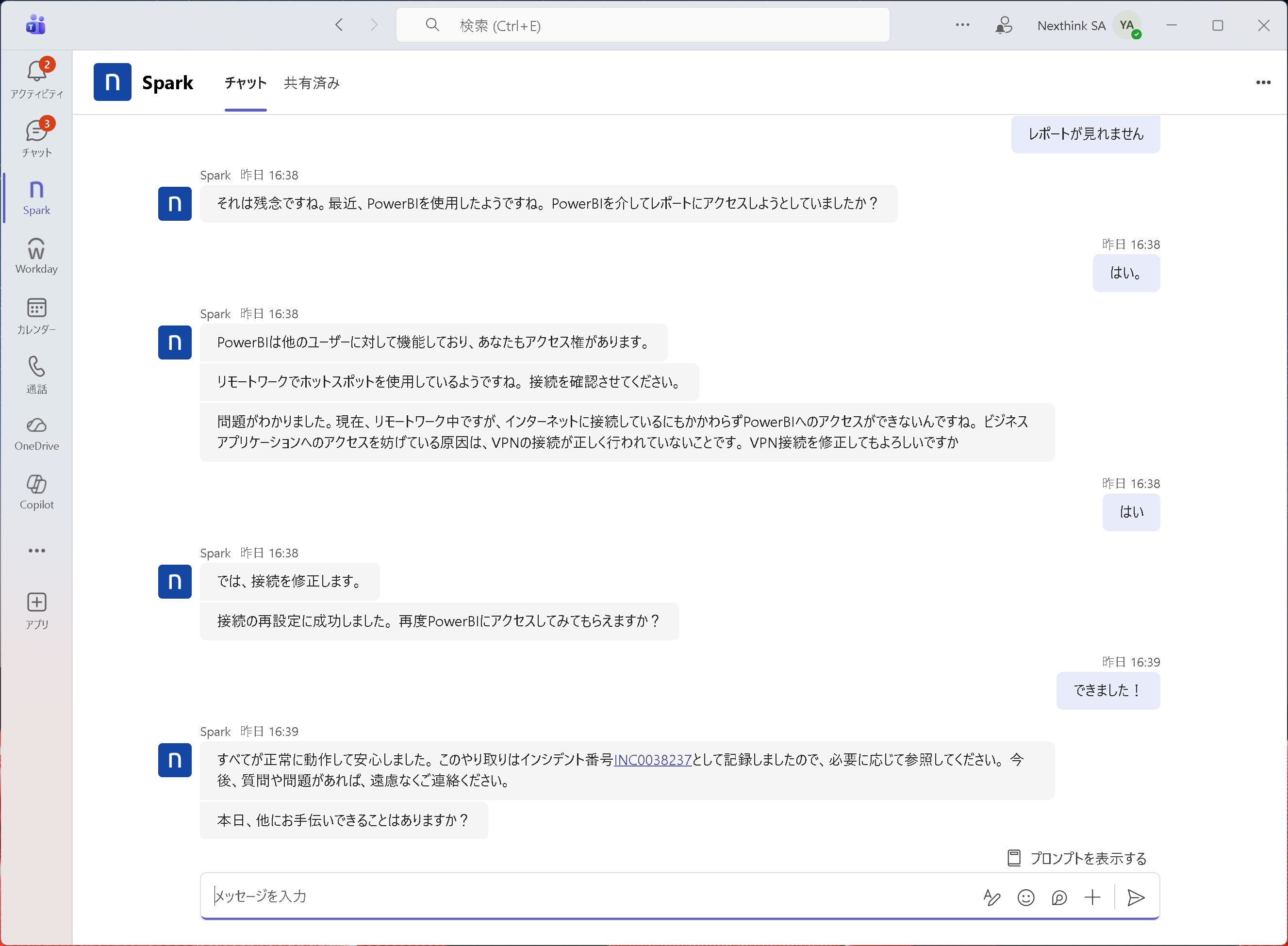Open the Spark chat's more options menu
The image size is (1288, 946).
click(x=1263, y=82)
